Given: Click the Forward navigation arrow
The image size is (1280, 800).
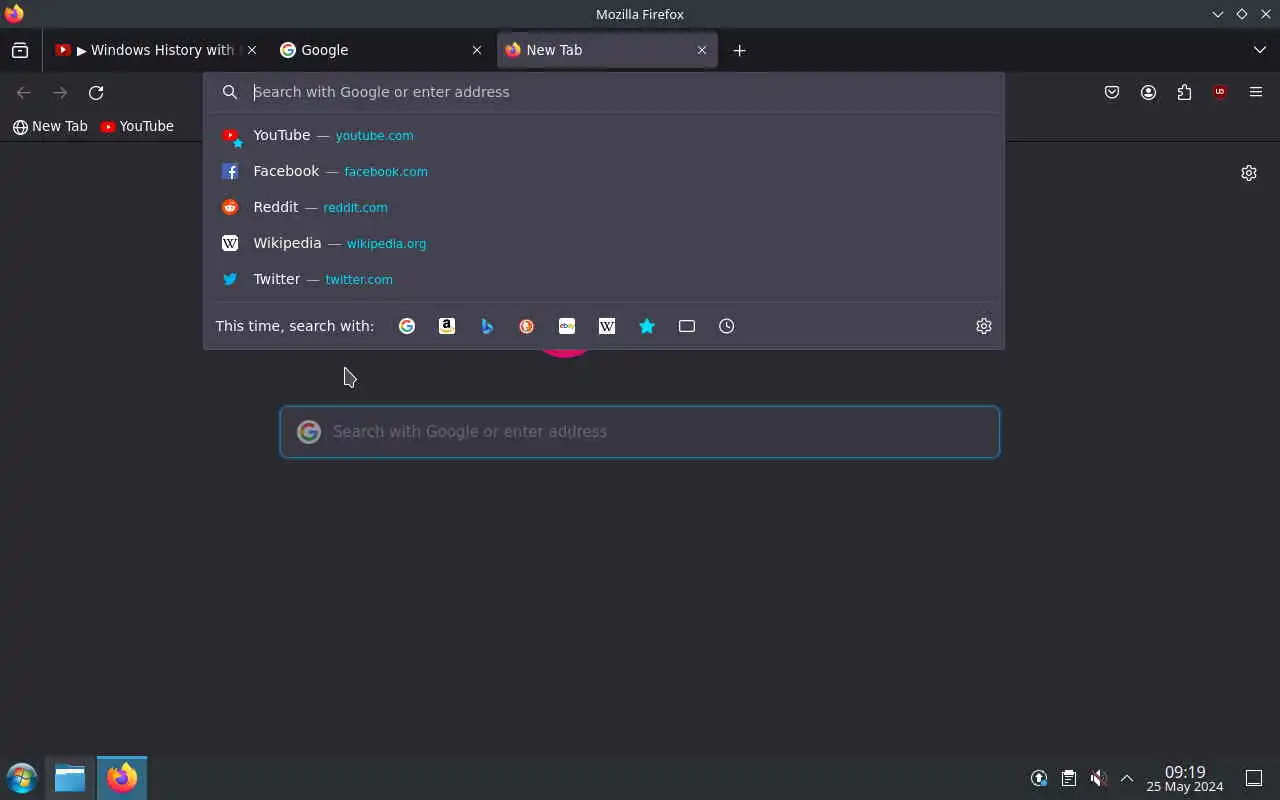Looking at the screenshot, I should tap(60, 92).
